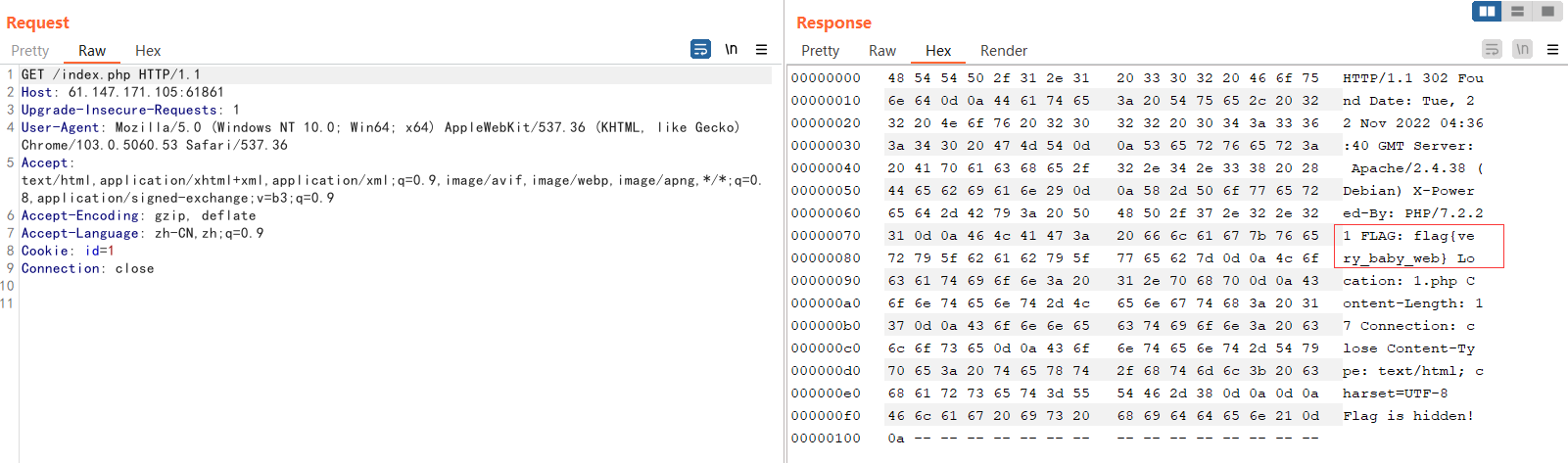The image size is (1568, 463).
Task: Click the 'Flag is hidden!' decoded text
Action: pos(1407,416)
